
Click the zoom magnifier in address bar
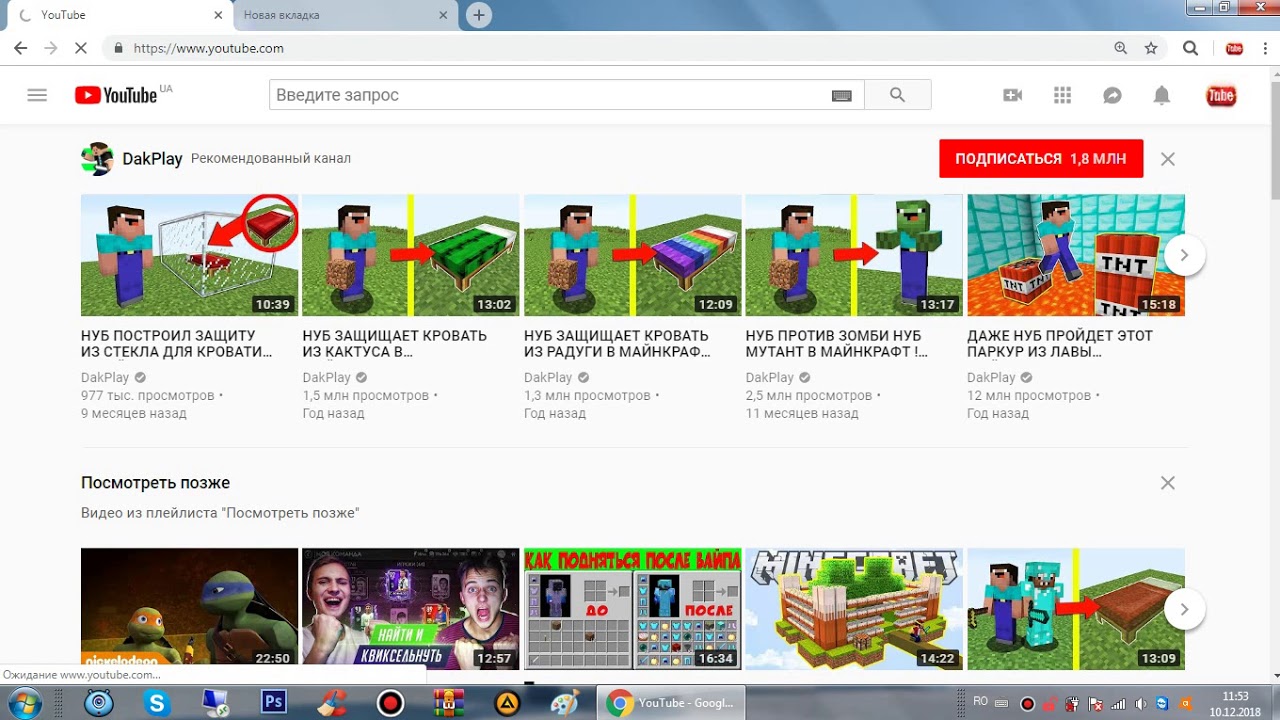[1121, 48]
